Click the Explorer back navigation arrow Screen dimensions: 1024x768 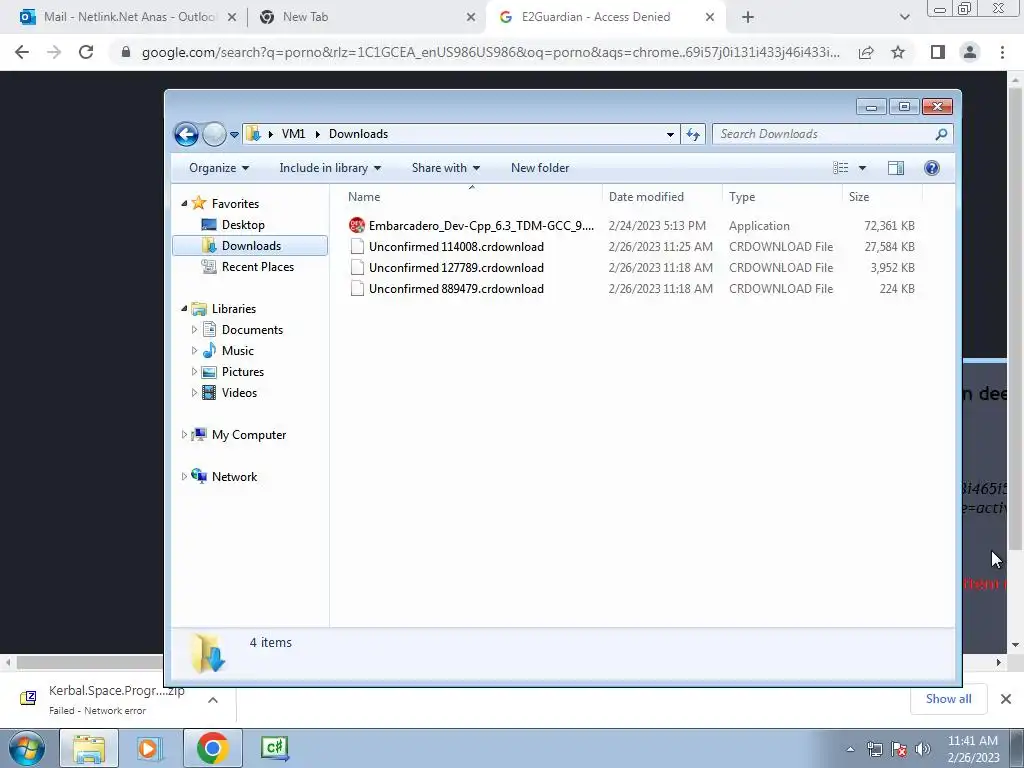point(186,135)
